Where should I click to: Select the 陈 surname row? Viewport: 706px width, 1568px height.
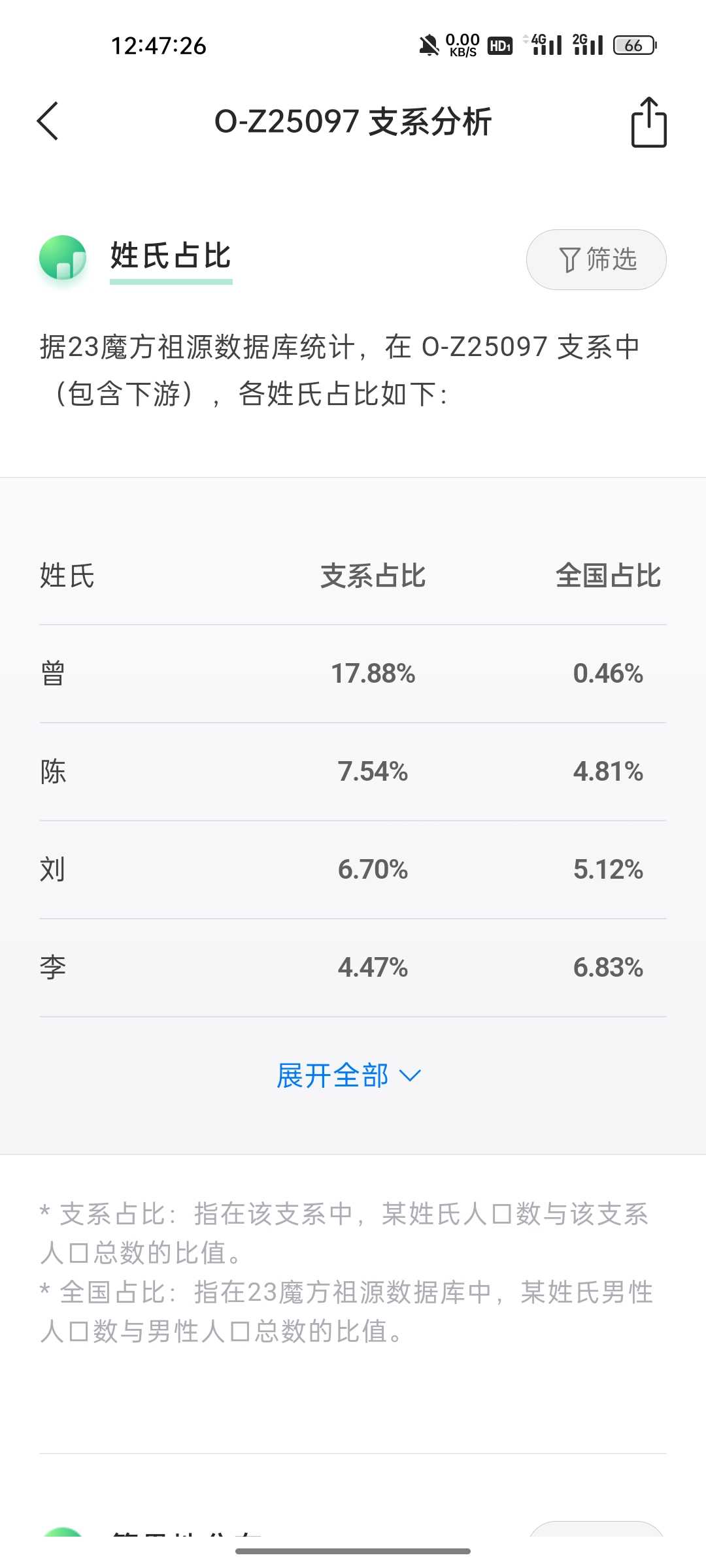pyautogui.click(x=353, y=772)
